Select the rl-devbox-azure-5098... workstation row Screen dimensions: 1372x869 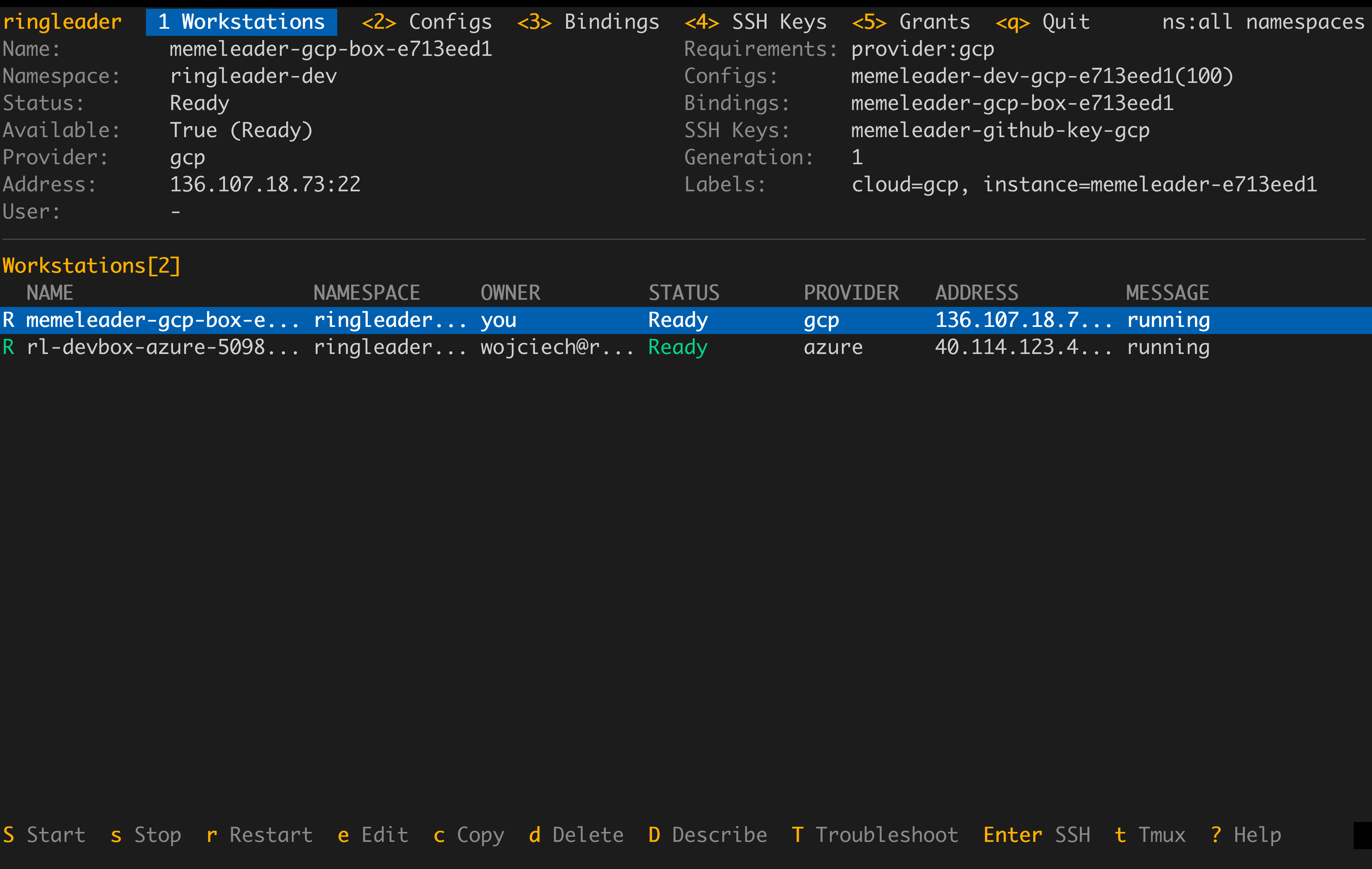686,347
